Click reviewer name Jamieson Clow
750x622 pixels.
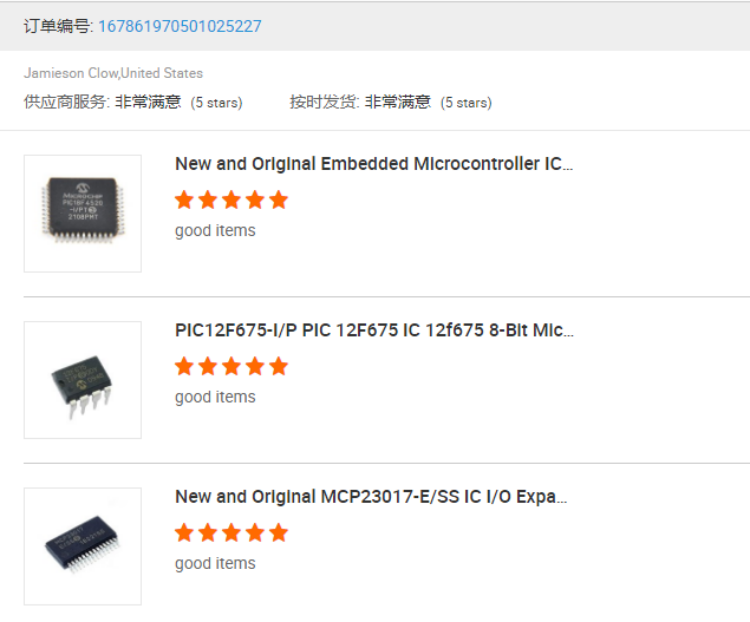click(71, 73)
